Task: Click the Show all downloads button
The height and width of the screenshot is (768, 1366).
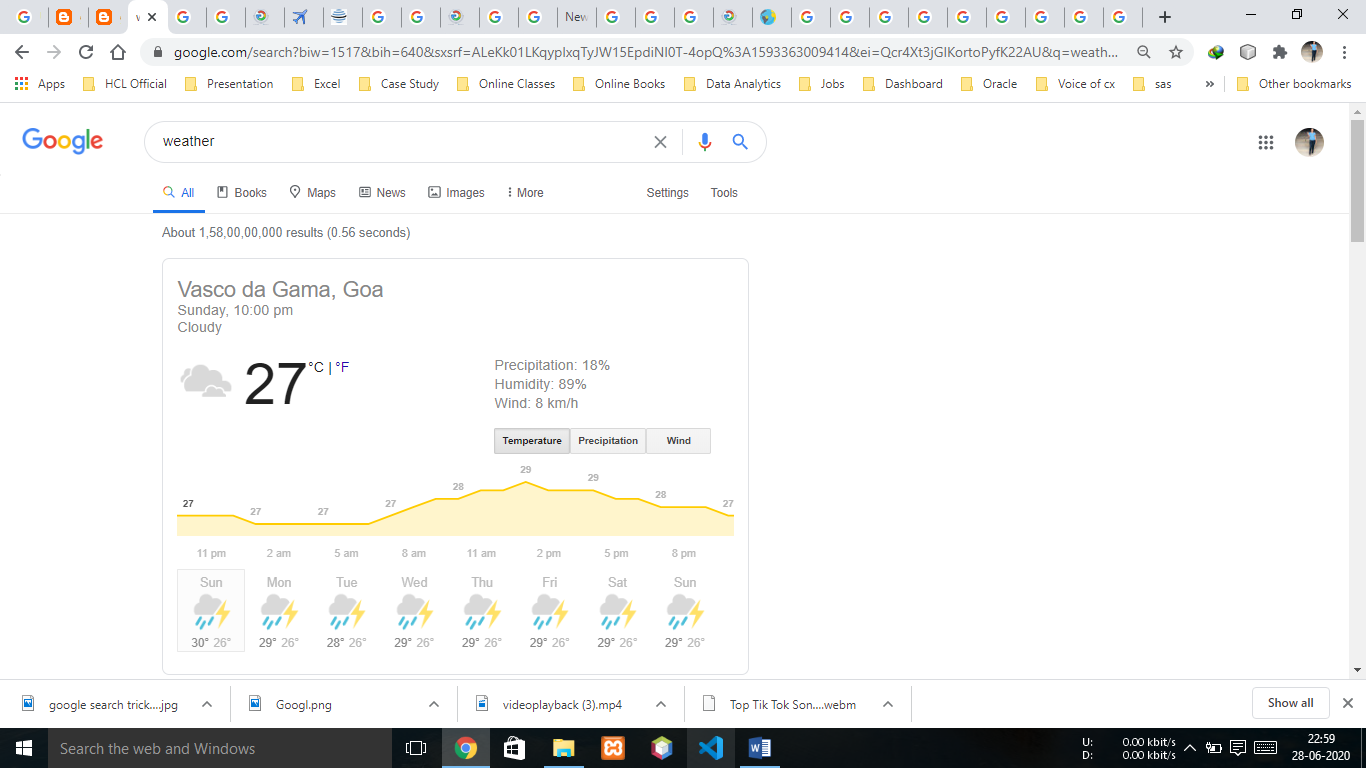Action: (x=1290, y=702)
